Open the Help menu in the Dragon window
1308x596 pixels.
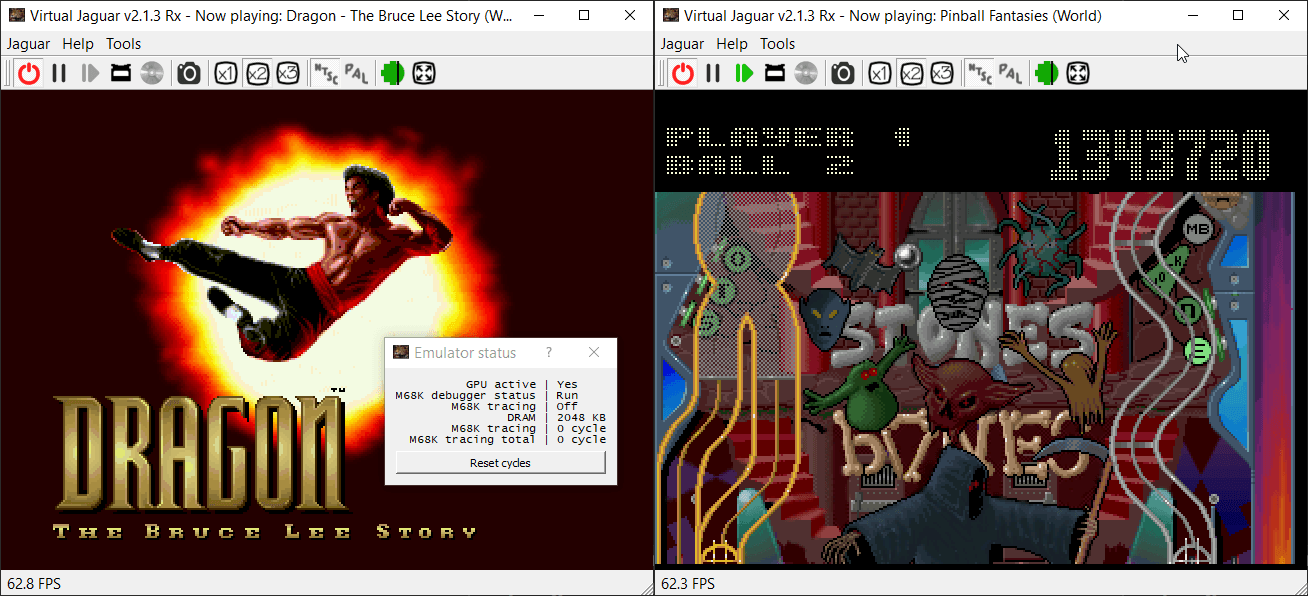click(x=78, y=44)
